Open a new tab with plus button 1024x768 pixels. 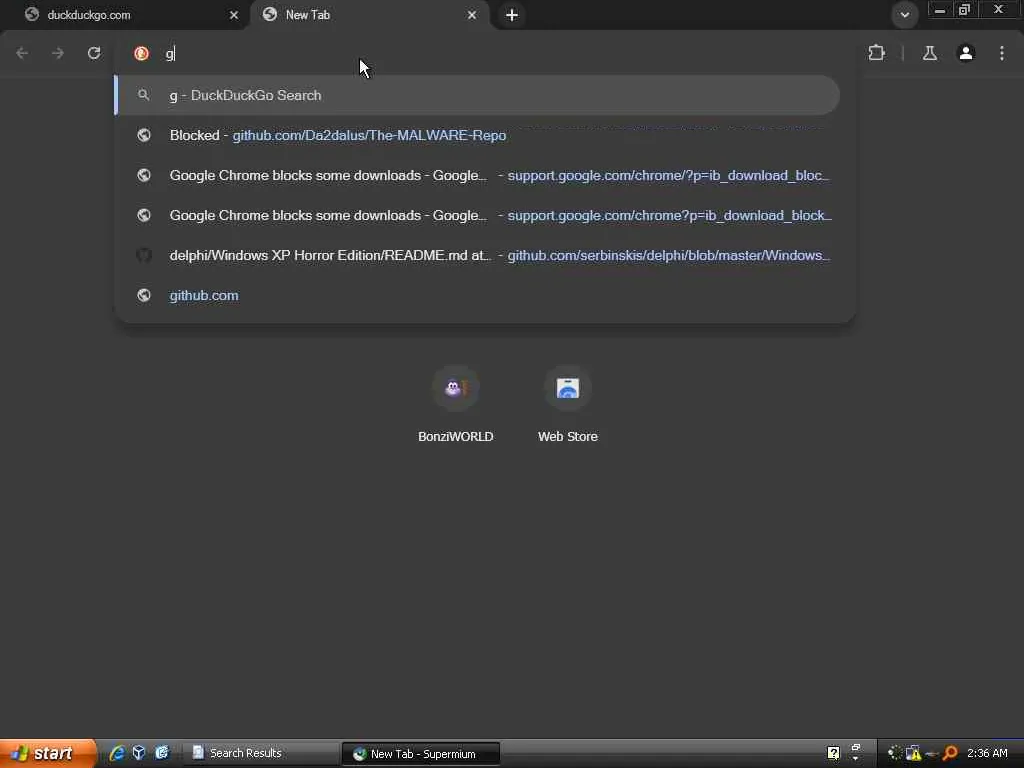click(x=512, y=15)
